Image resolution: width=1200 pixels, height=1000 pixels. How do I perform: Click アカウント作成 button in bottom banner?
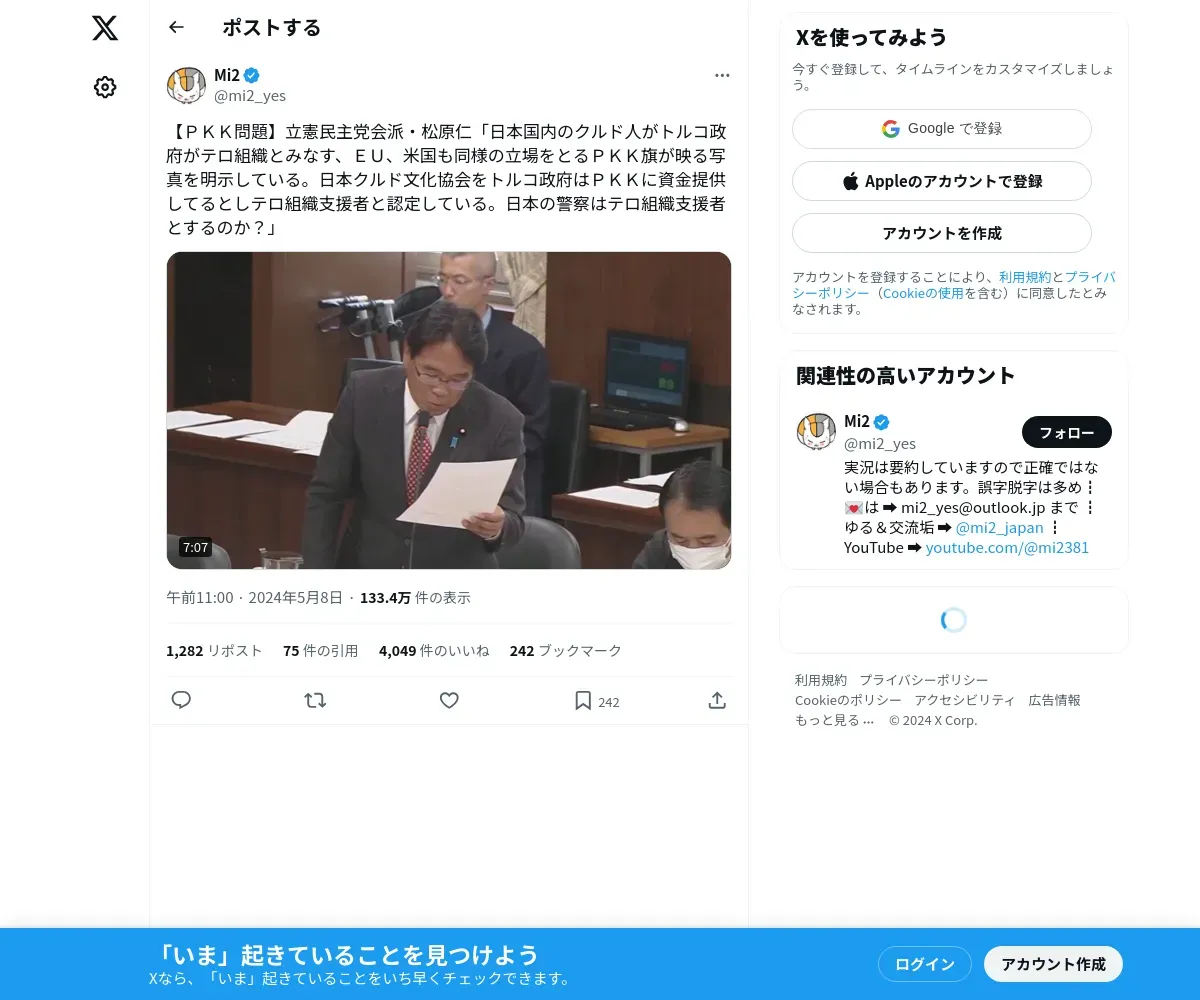click(1054, 964)
